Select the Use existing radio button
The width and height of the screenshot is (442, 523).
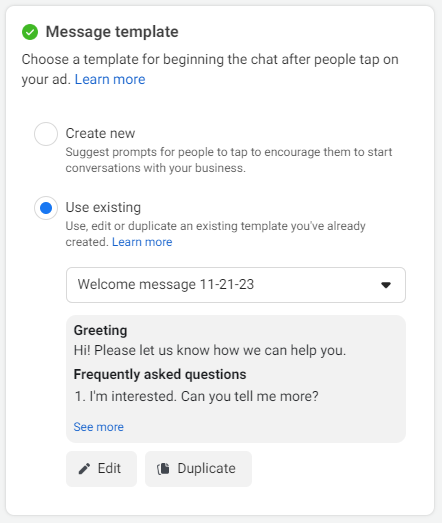pos(46,208)
